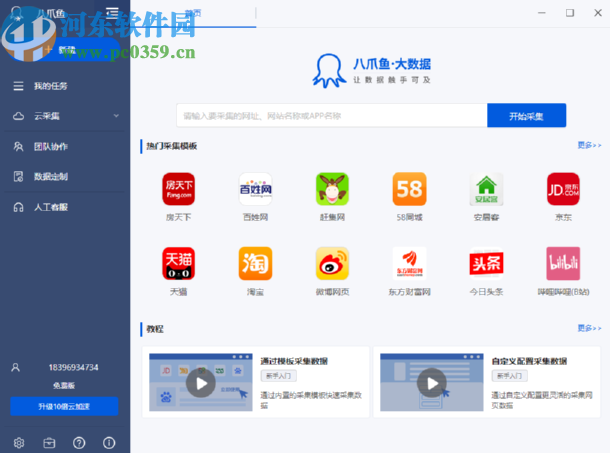Click 更多>> link beside 教程

[589, 328]
